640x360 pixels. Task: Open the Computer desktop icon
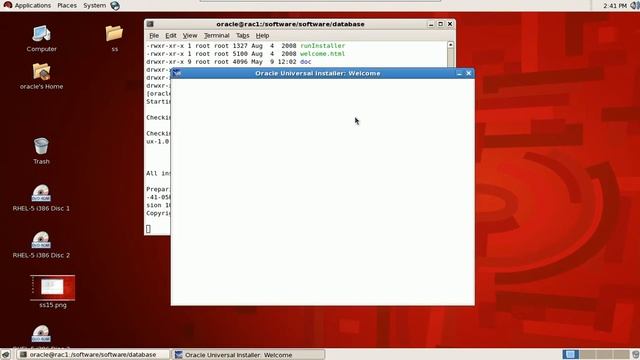tap(41, 38)
